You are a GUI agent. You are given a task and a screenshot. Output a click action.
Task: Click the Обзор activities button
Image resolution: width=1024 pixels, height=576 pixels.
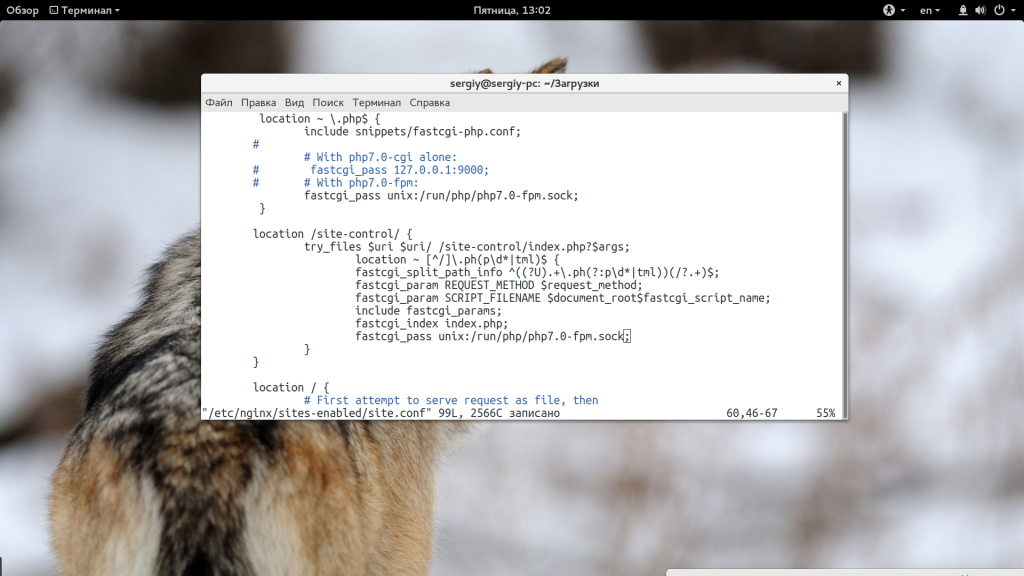coord(22,10)
